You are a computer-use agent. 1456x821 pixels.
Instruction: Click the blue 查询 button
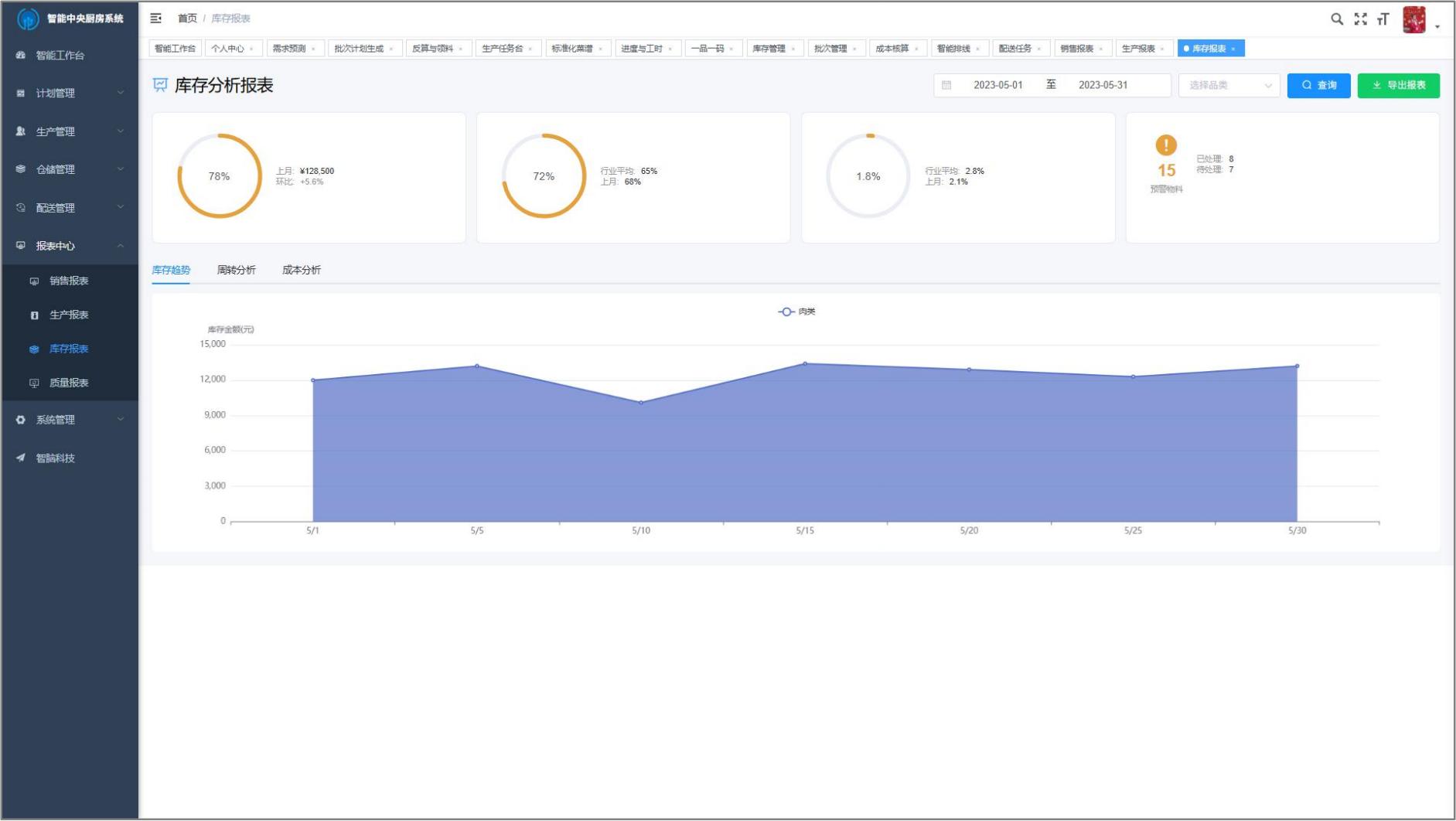click(1318, 85)
